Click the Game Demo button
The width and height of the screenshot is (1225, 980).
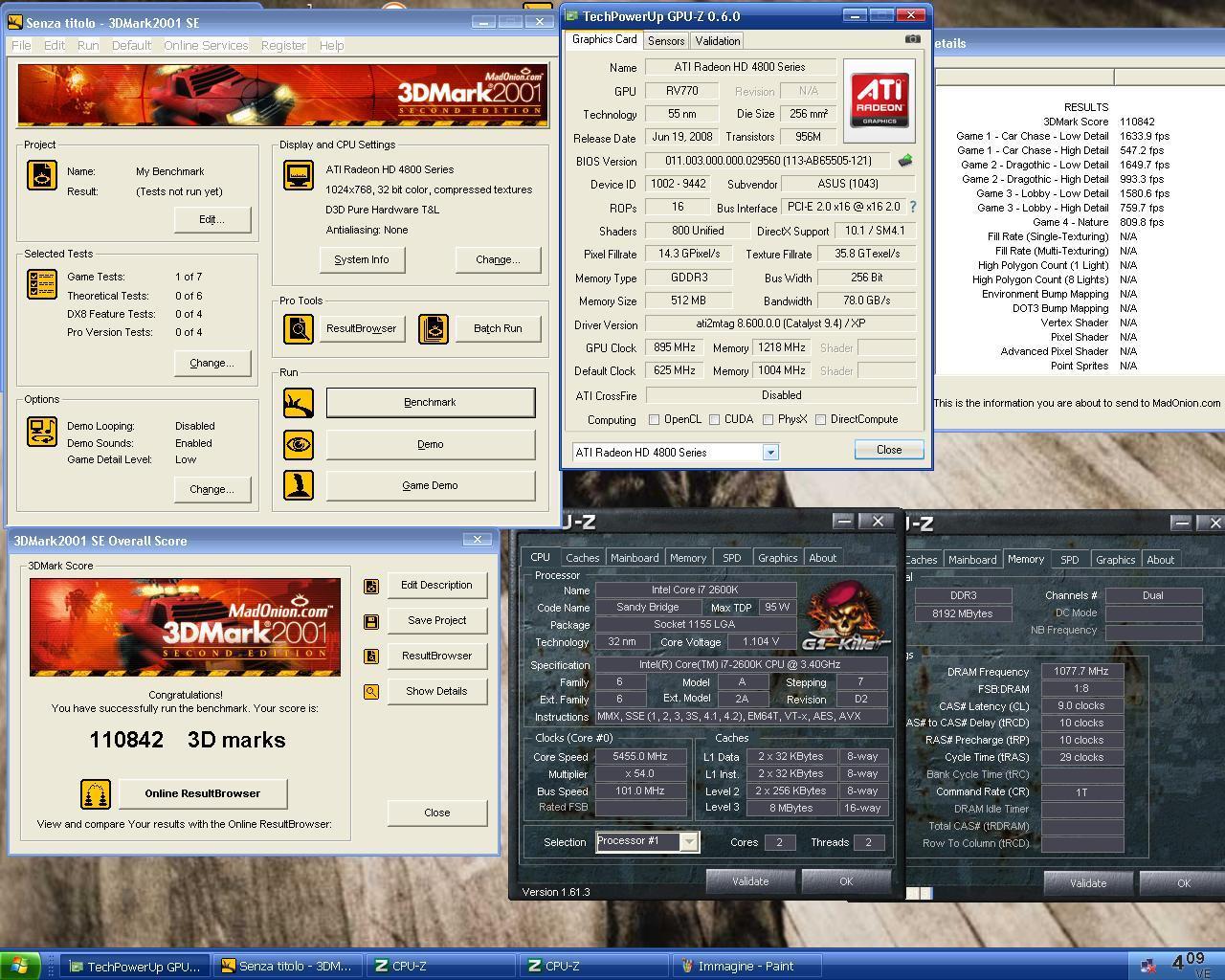click(x=431, y=485)
